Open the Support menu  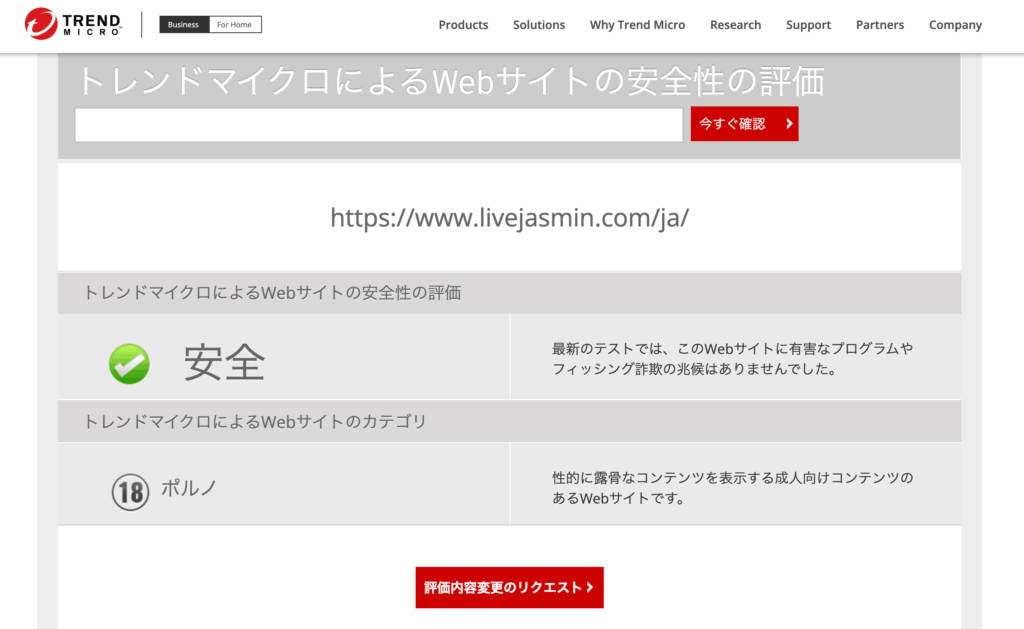(x=808, y=25)
